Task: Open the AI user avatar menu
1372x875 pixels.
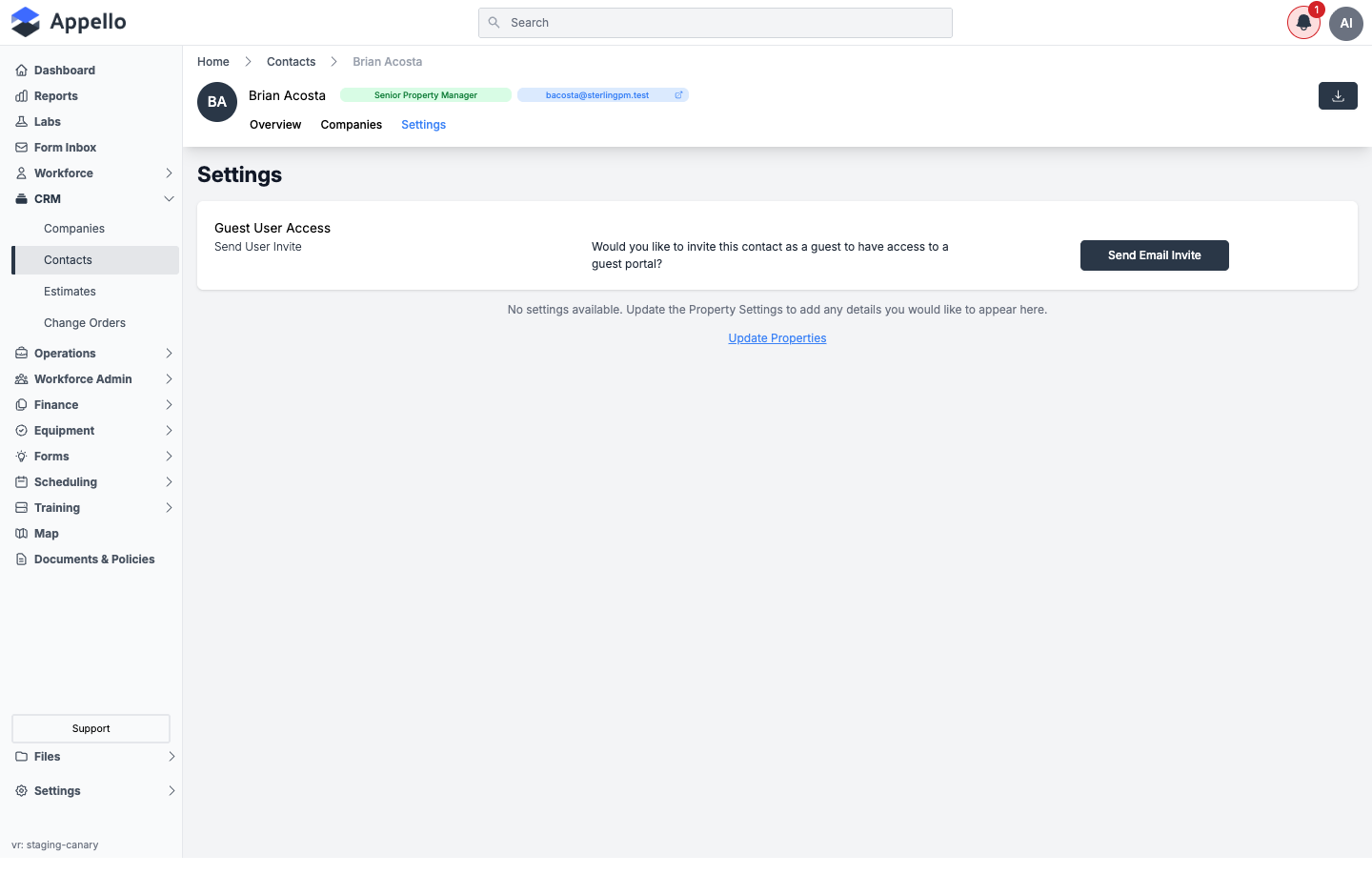Action: (1346, 23)
